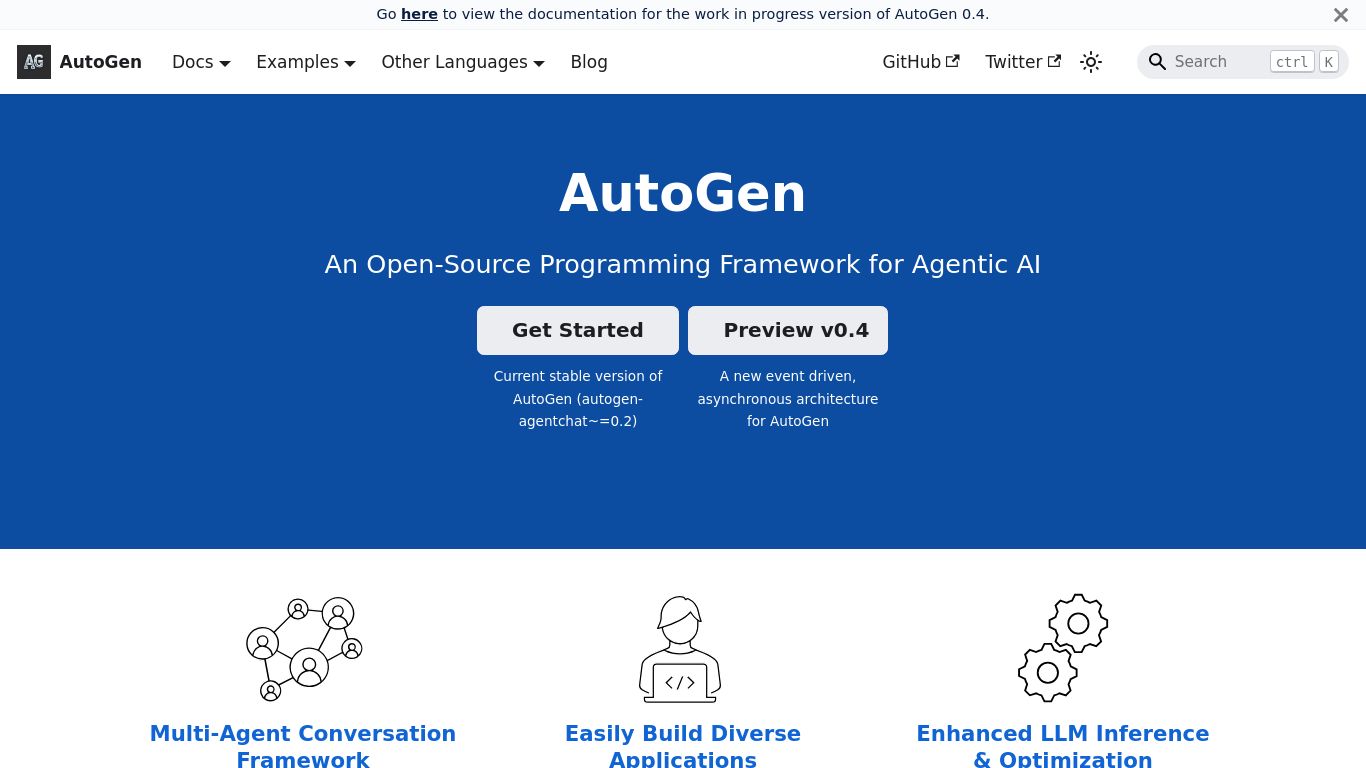The width and height of the screenshot is (1366, 768).
Task: Select 'A new event driven' description text
Action: click(788, 398)
